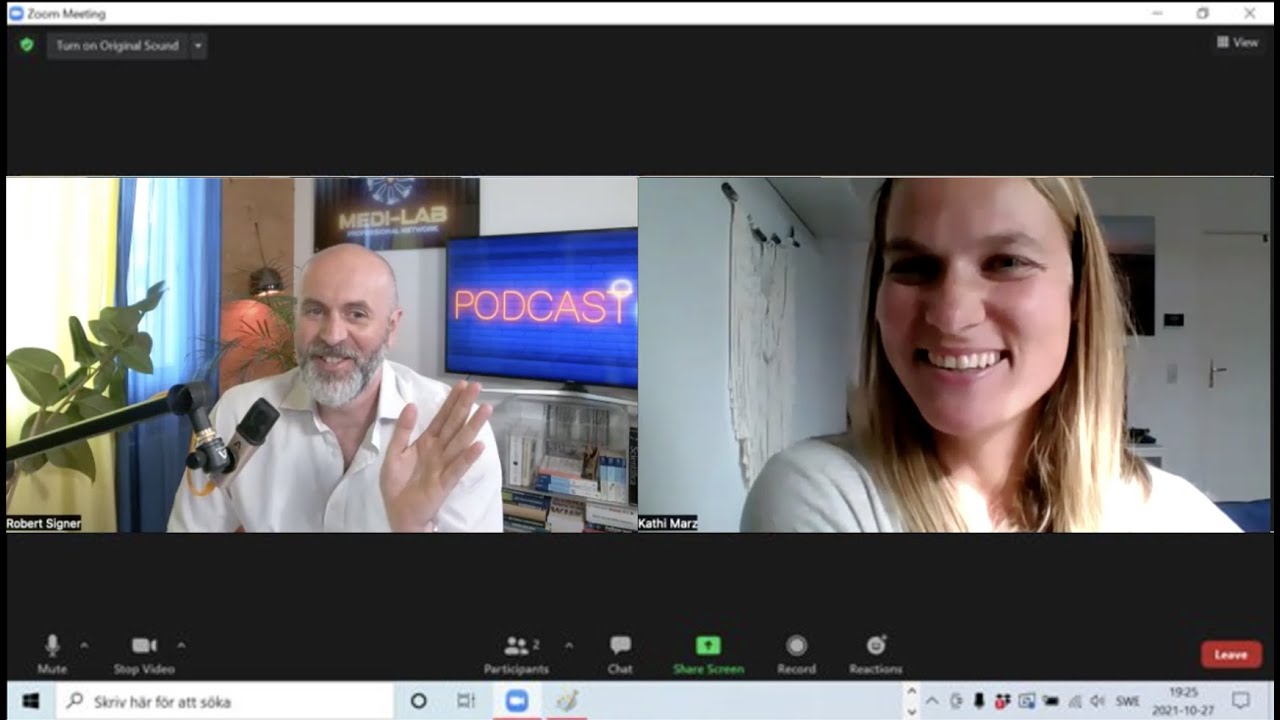The width and height of the screenshot is (1280, 720).
Task: Open the Chat panel
Action: (x=620, y=651)
